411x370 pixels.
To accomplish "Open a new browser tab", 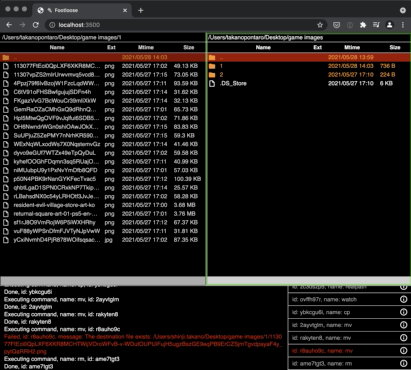I will (x=140, y=10).
